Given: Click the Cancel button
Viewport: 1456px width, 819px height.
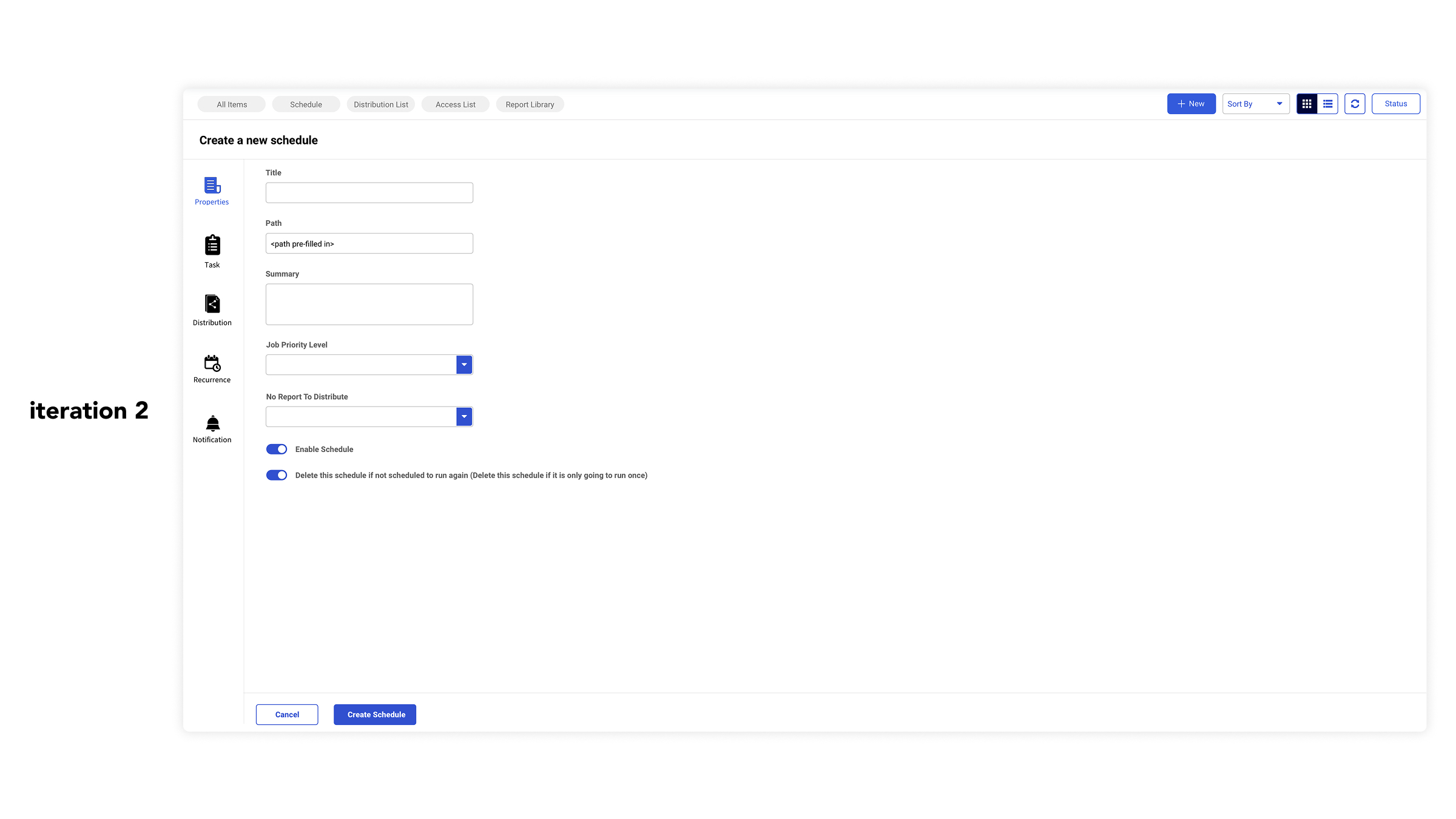Looking at the screenshot, I should pyautogui.click(x=287, y=715).
